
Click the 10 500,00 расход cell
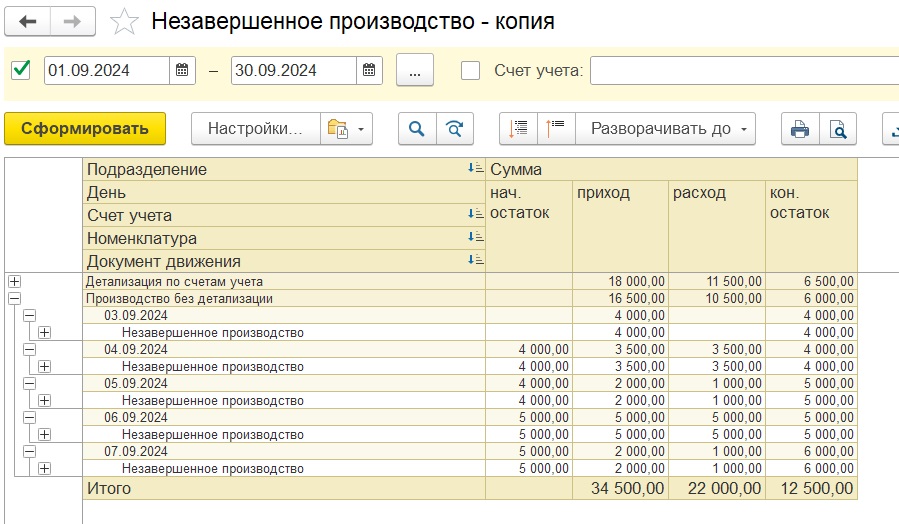pyautogui.click(x=717, y=299)
